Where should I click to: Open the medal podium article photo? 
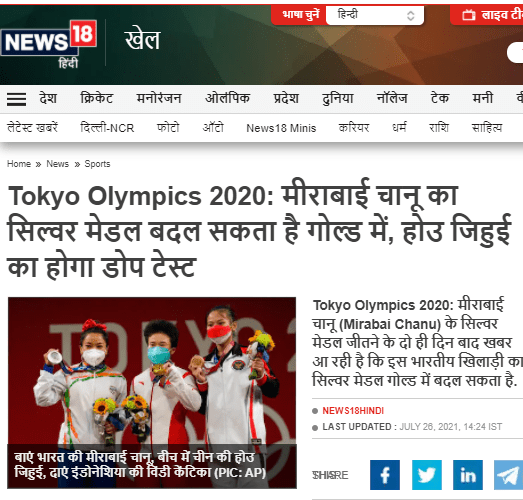tap(152, 393)
